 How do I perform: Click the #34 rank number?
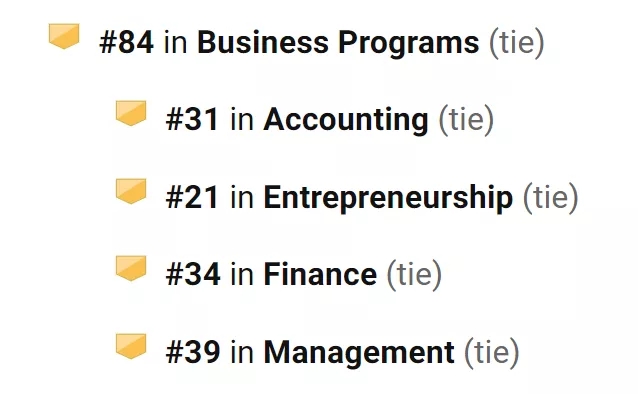[x=193, y=274]
